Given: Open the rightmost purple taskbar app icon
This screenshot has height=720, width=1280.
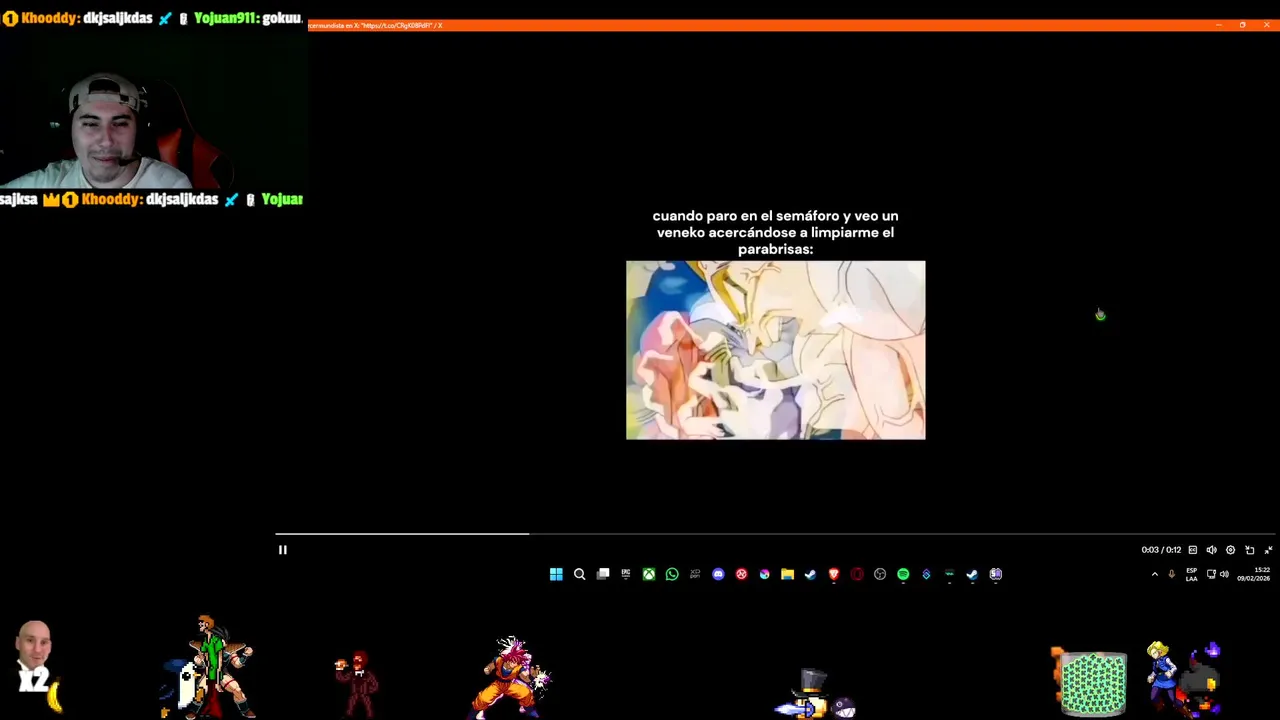Looking at the screenshot, I should tap(996, 574).
